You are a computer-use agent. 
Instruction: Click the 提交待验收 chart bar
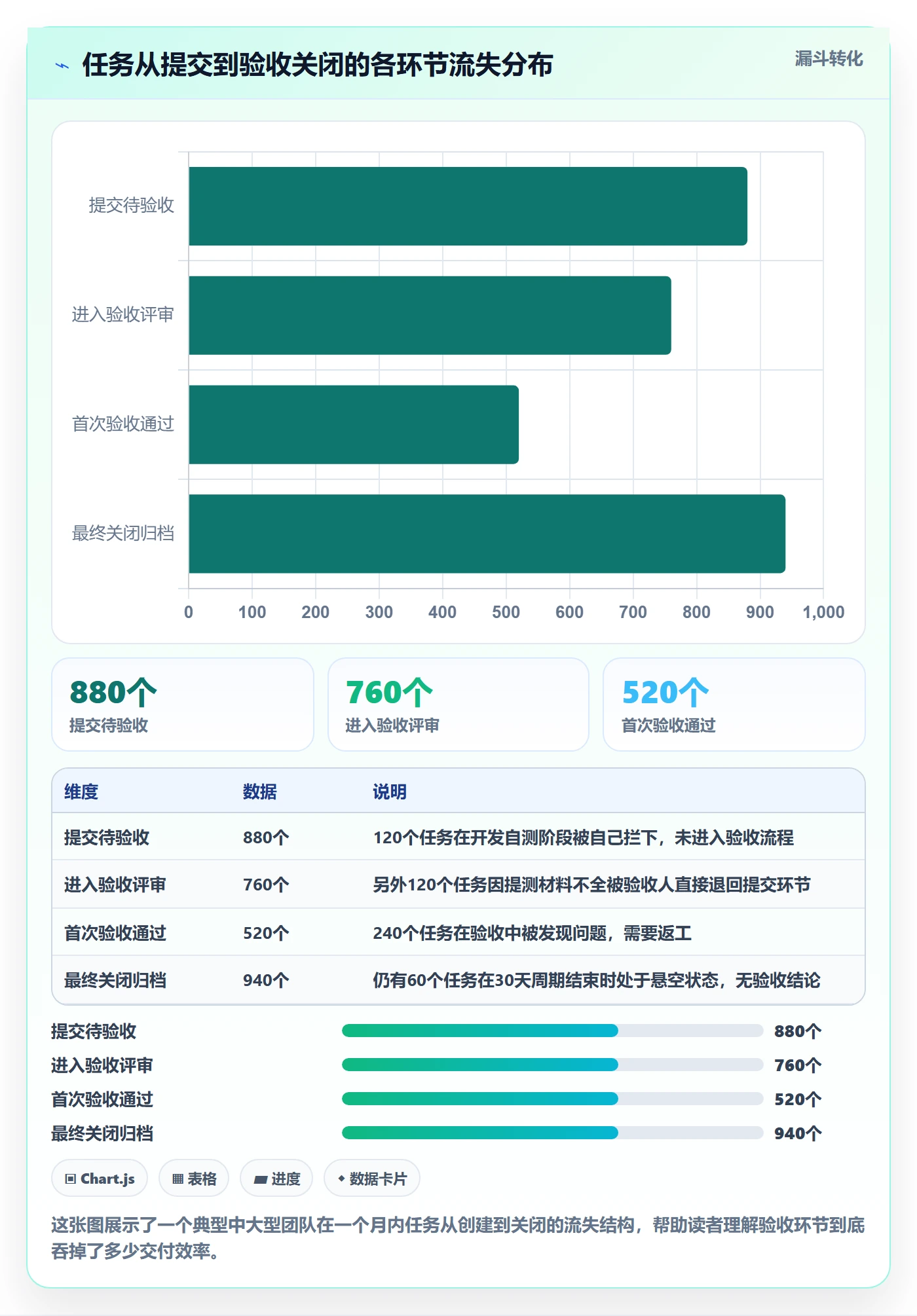click(x=468, y=206)
